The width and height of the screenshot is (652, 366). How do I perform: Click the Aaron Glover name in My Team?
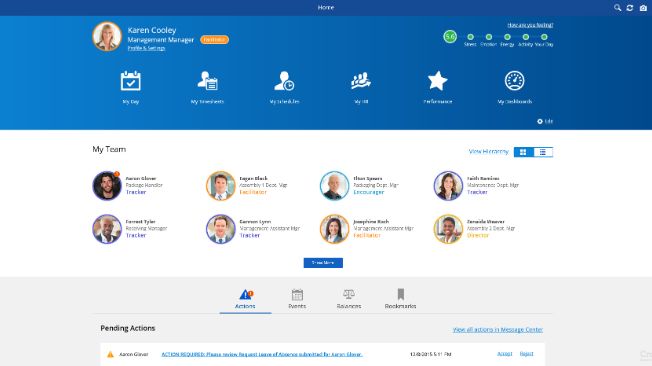point(141,178)
